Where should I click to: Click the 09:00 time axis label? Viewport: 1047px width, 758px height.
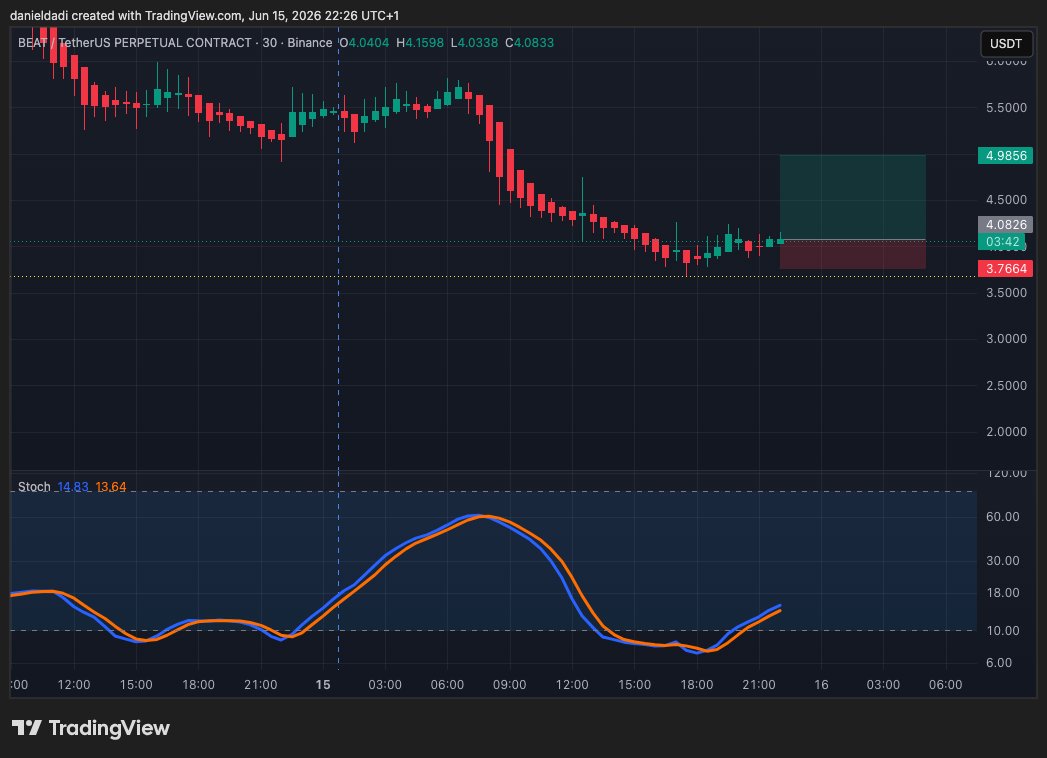click(x=509, y=685)
